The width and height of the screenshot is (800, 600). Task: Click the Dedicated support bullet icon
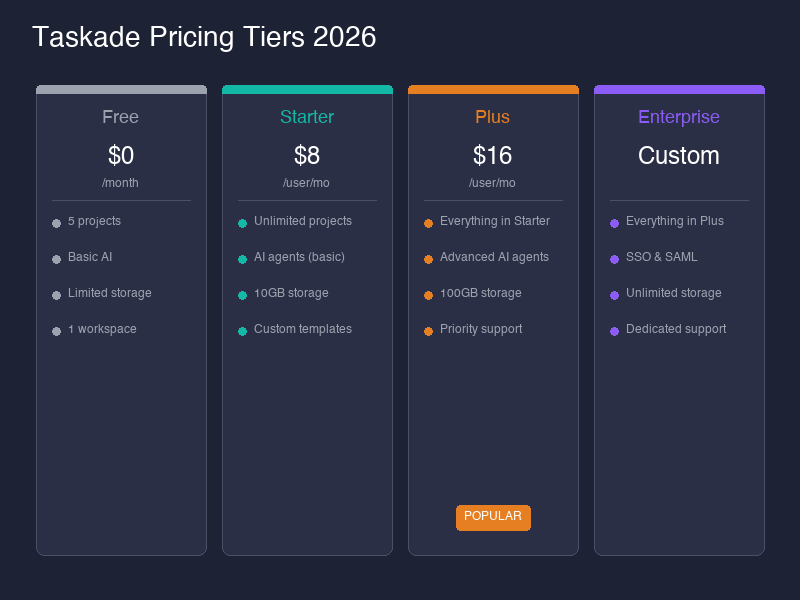click(614, 330)
